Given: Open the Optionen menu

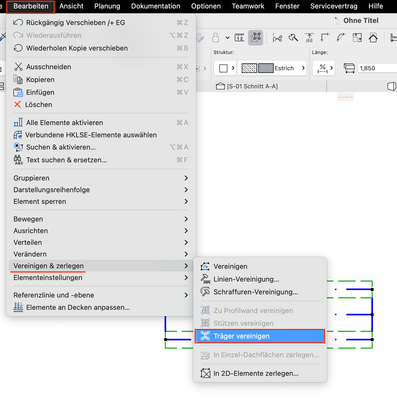Looking at the screenshot, I should (x=206, y=6).
